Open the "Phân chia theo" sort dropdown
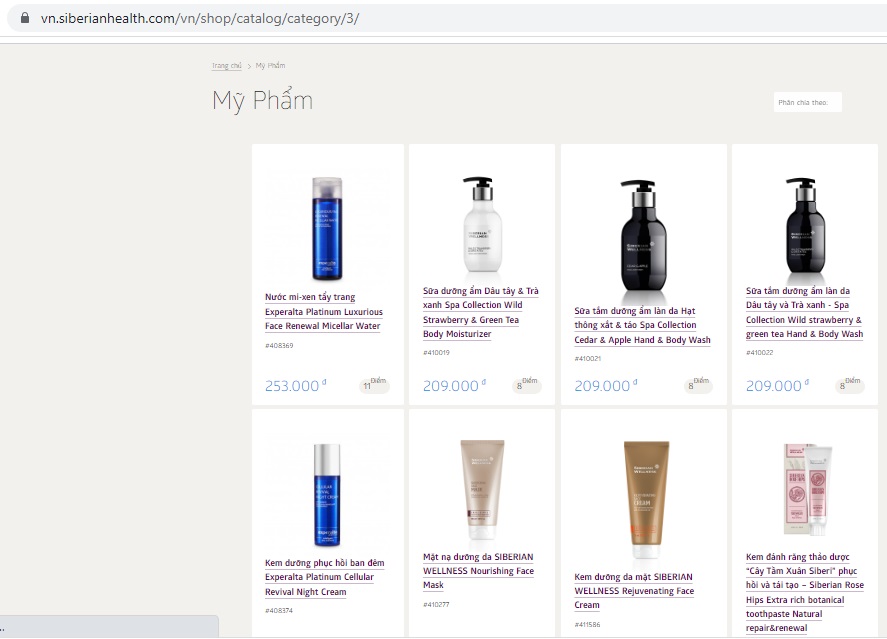This screenshot has width=887, height=639. coord(808,102)
